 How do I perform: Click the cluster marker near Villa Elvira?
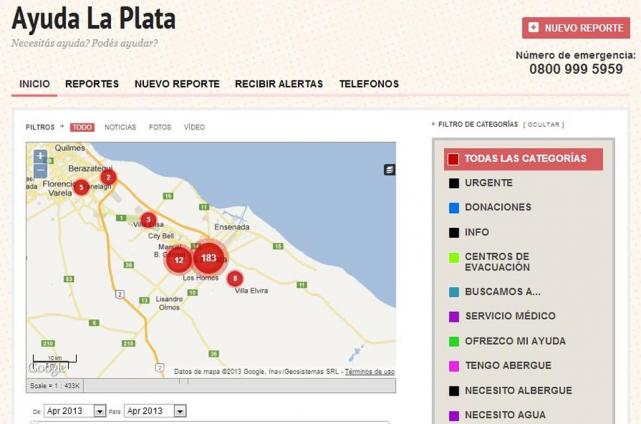click(235, 279)
